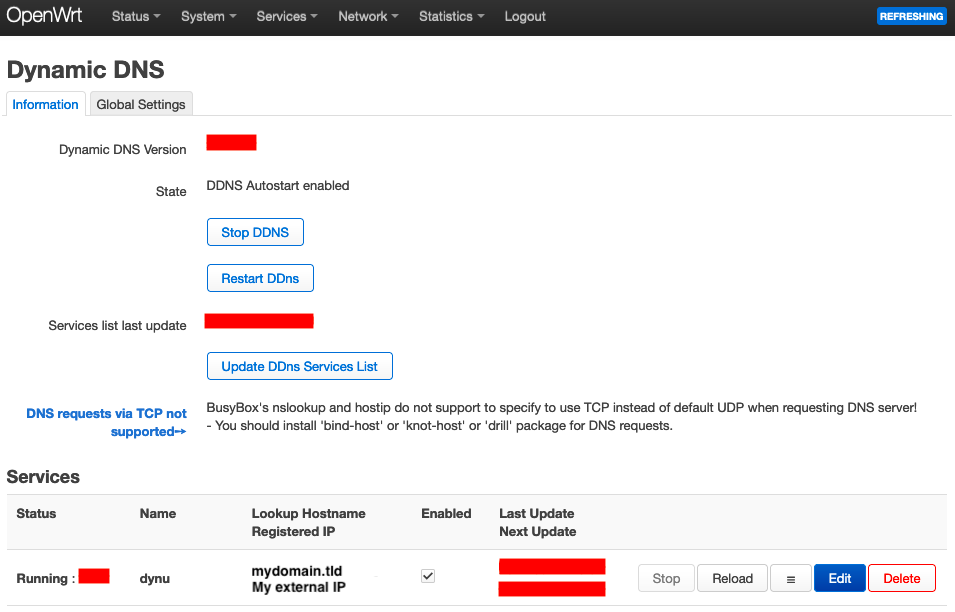Click Stop button for dynu service
Image resolution: width=955 pixels, height=612 pixels.
click(666, 578)
